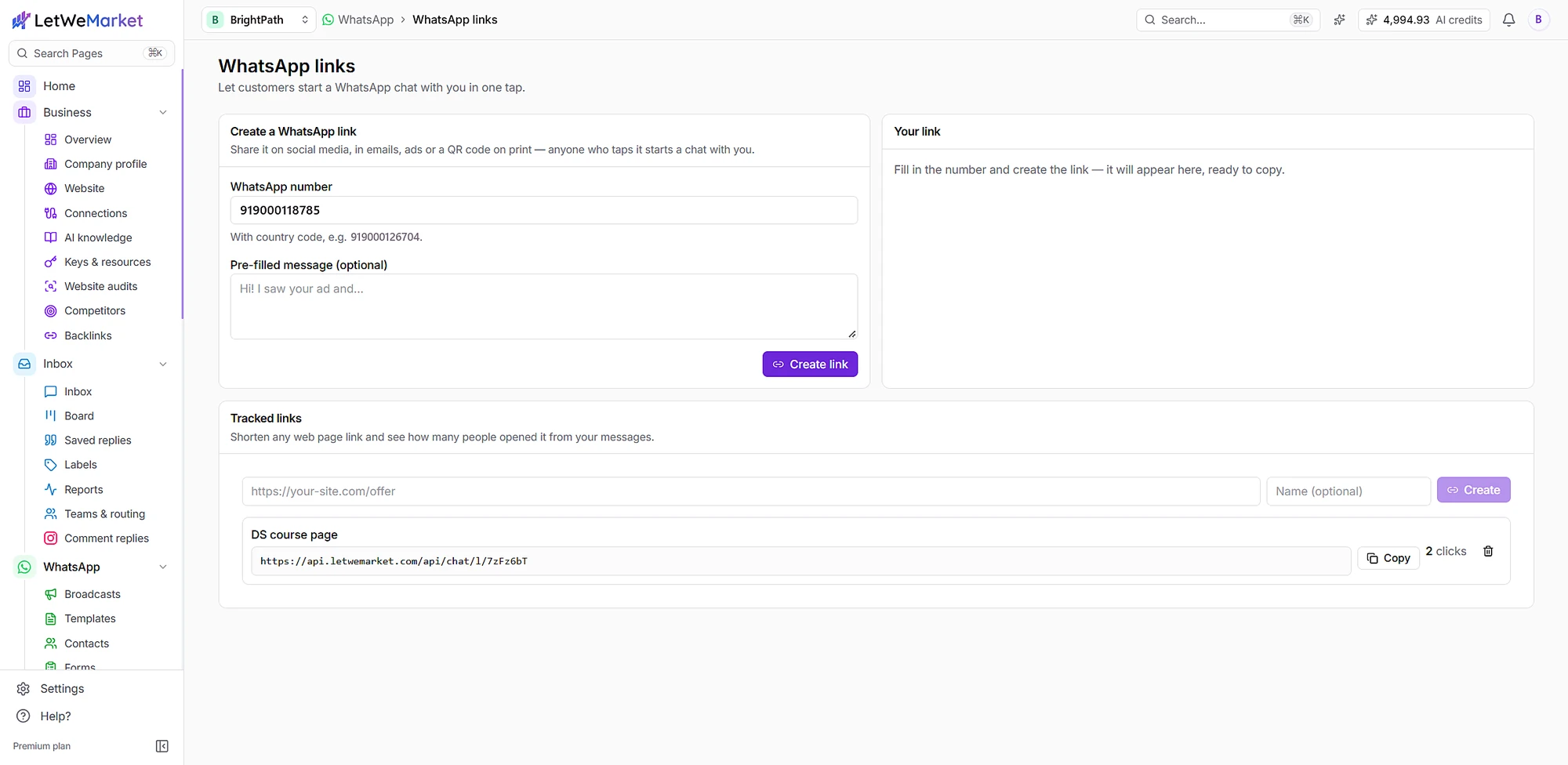Open Templates under WhatsApp
Screen dimensions: 1568x765
coord(90,618)
